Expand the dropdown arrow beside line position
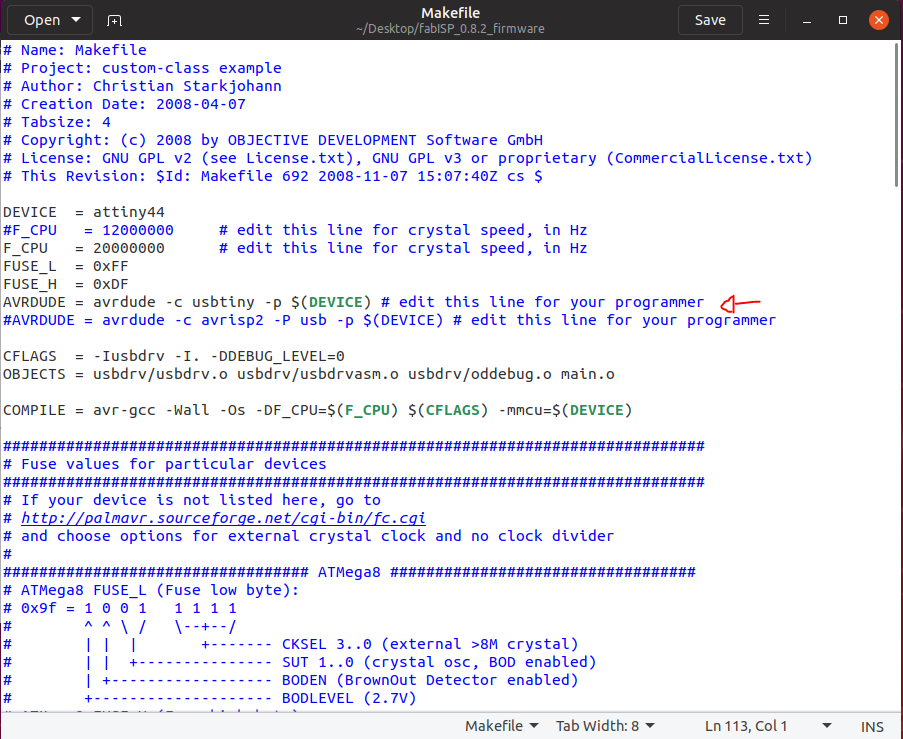The image size is (903, 739). point(826,726)
